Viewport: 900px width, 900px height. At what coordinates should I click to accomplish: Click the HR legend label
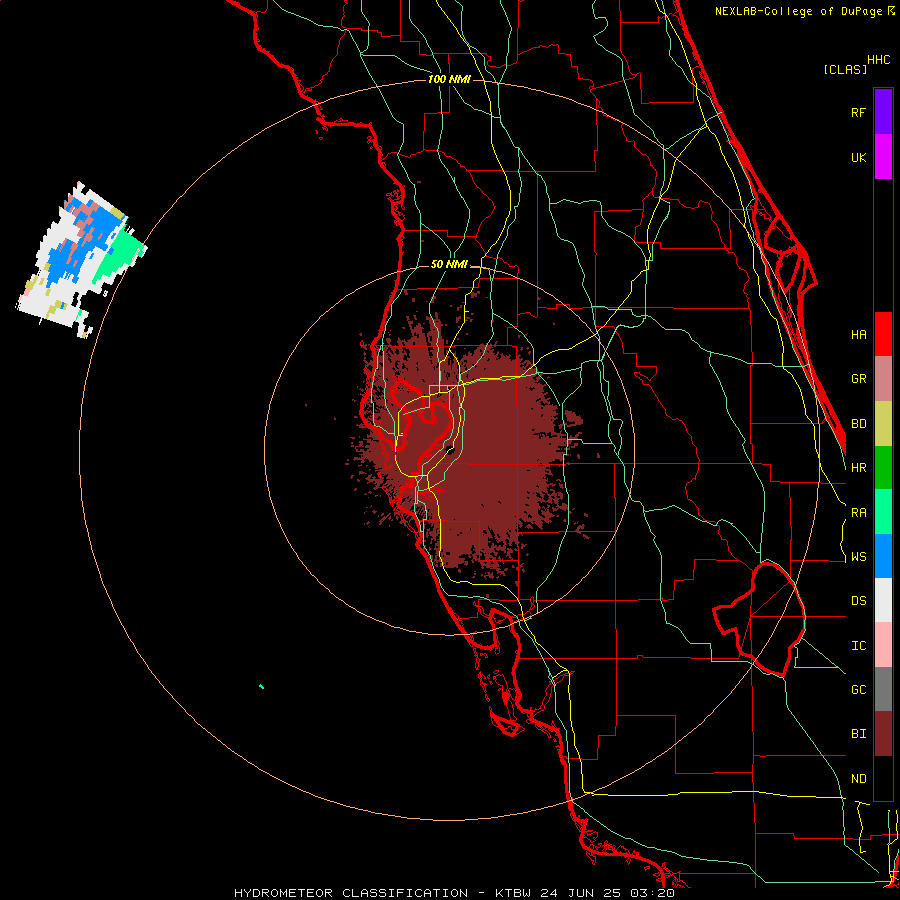click(x=858, y=468)
